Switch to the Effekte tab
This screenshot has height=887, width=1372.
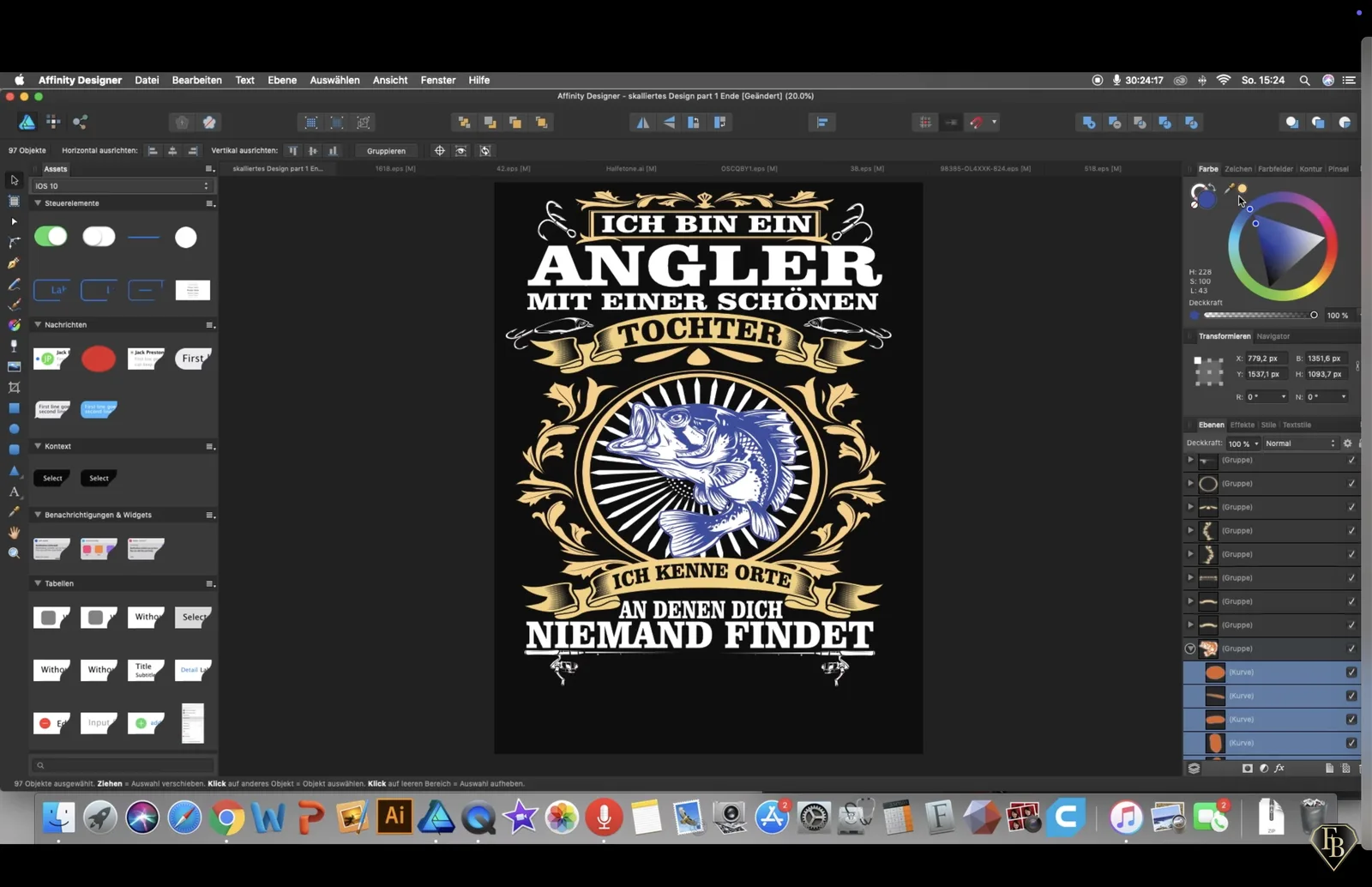coord(1242,425)
